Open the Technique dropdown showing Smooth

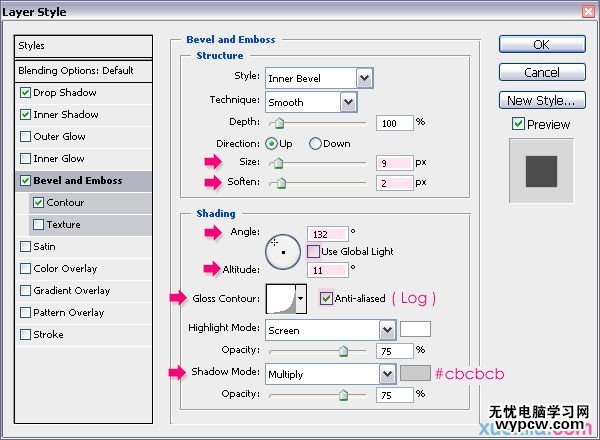tap(311, 102)
